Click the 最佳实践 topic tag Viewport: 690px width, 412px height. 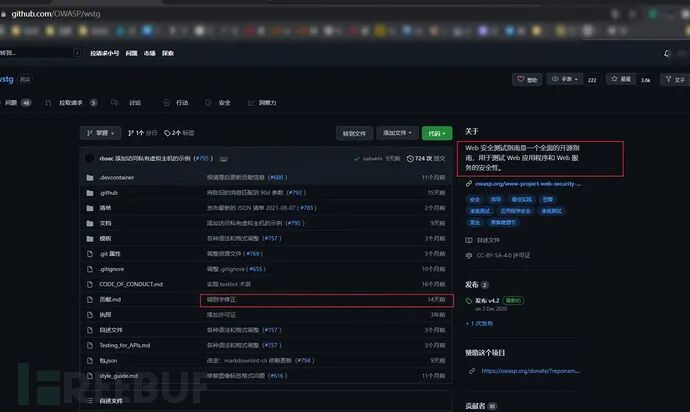click(x=521, y=200)
